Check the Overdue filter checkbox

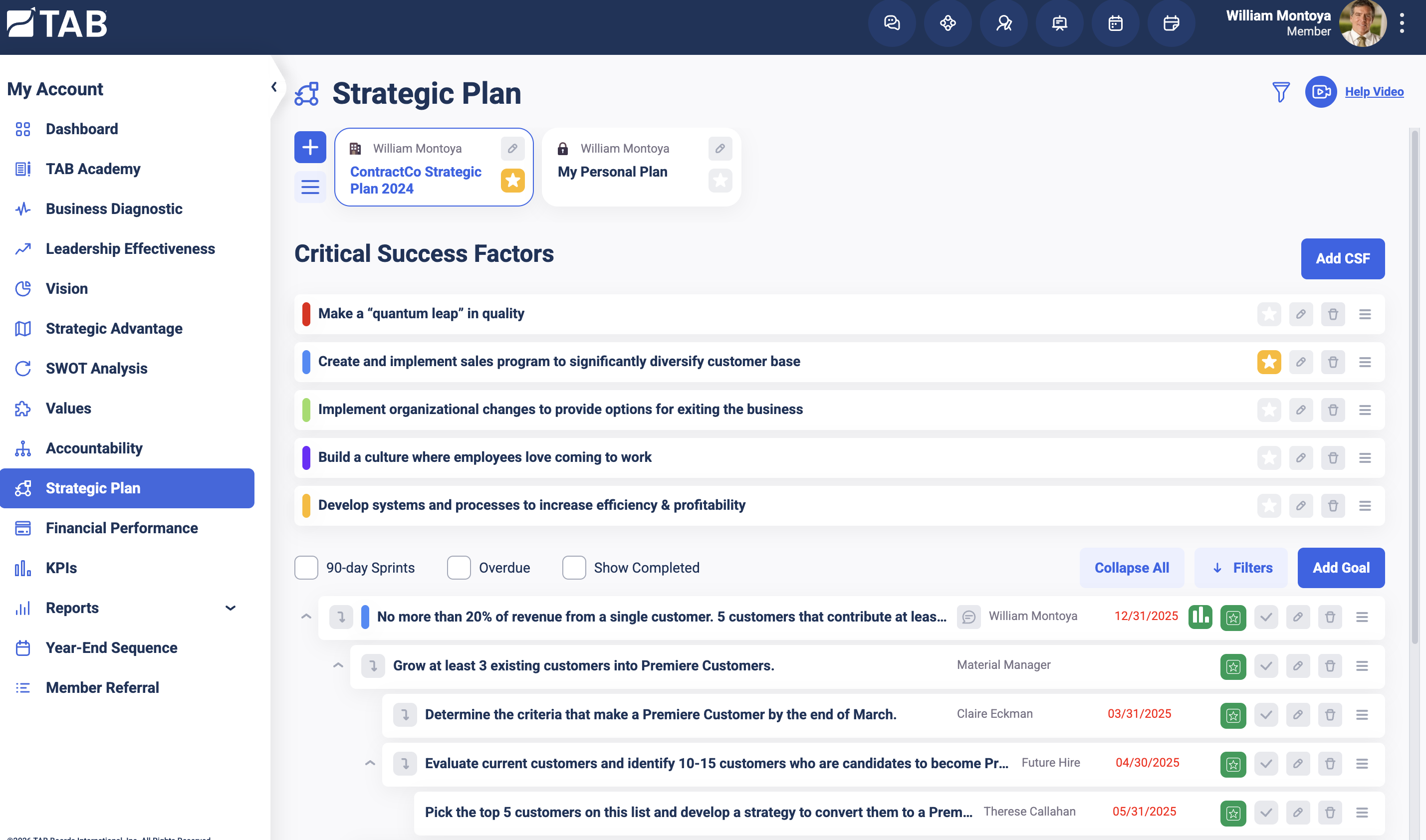459,568
